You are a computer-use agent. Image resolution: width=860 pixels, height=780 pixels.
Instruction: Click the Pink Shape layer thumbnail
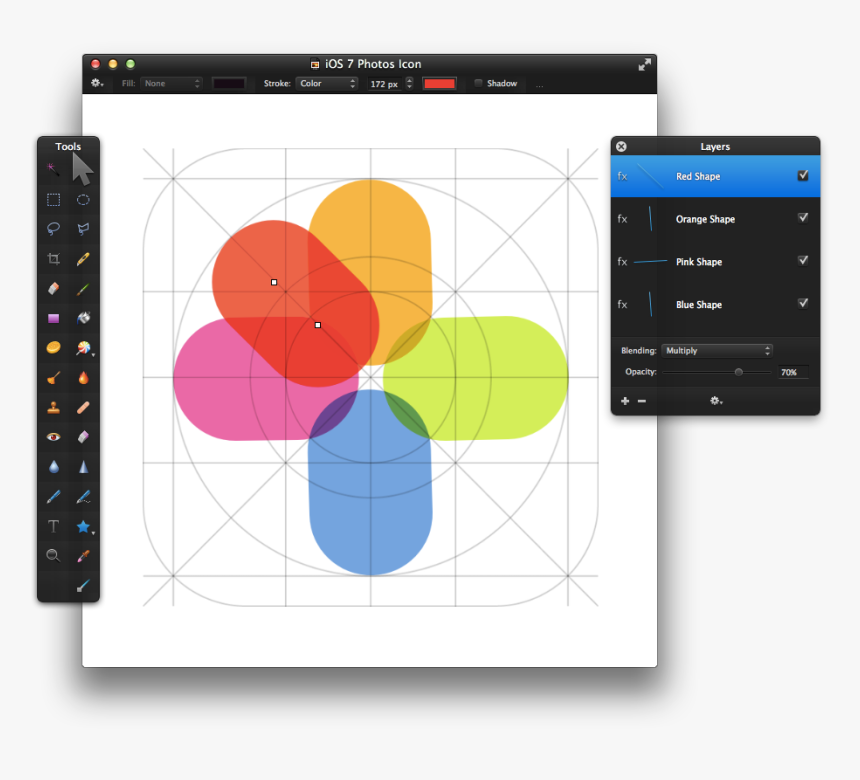click(650, 262)
